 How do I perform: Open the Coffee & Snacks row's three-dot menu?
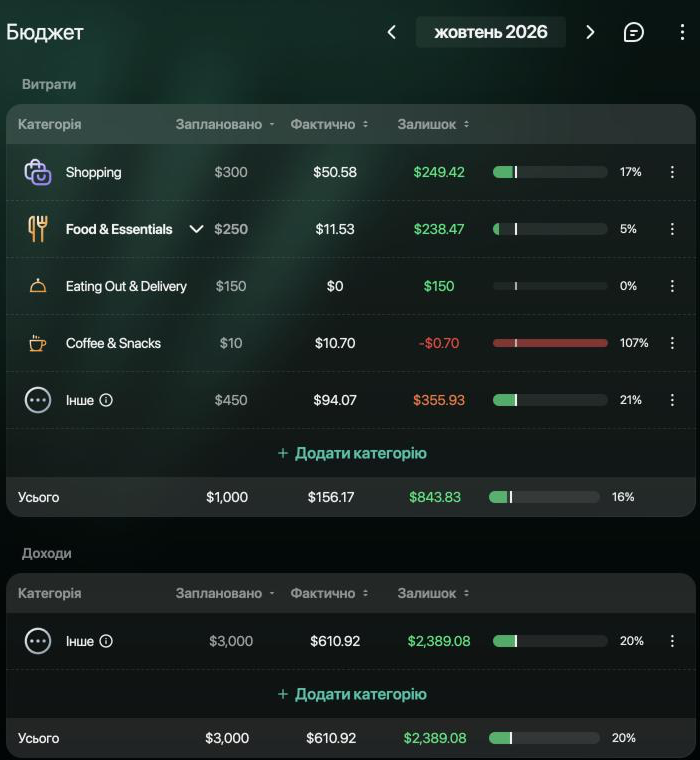coord(672,343)
